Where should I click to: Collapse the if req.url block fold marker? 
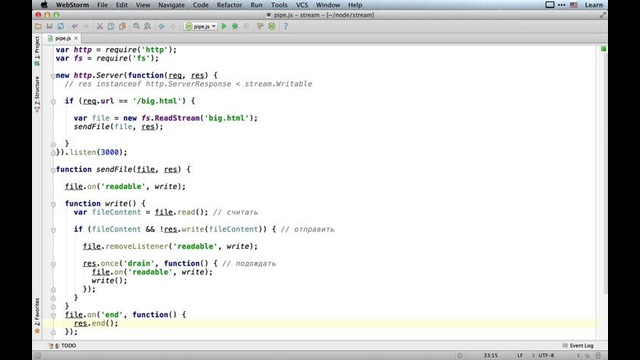pyautogui.click(x=53, y=102)
